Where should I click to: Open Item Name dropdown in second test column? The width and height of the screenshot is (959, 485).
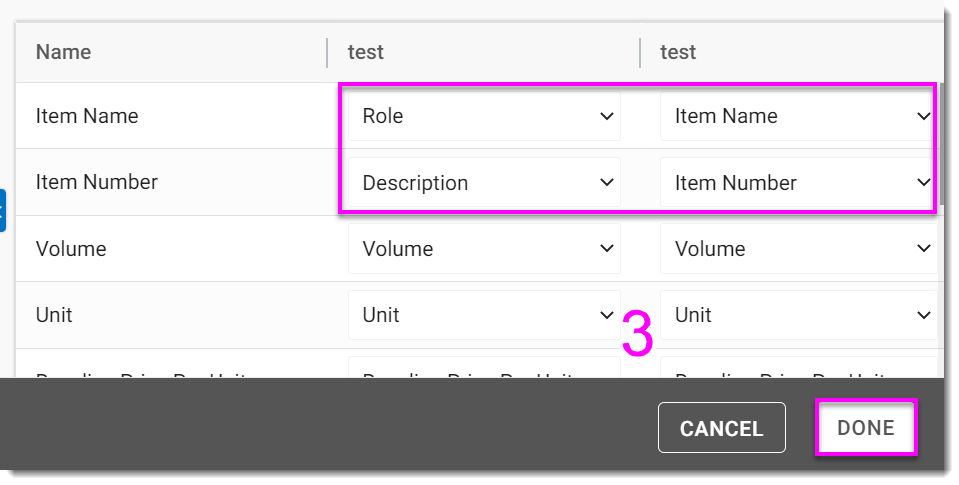click(797, 116)
